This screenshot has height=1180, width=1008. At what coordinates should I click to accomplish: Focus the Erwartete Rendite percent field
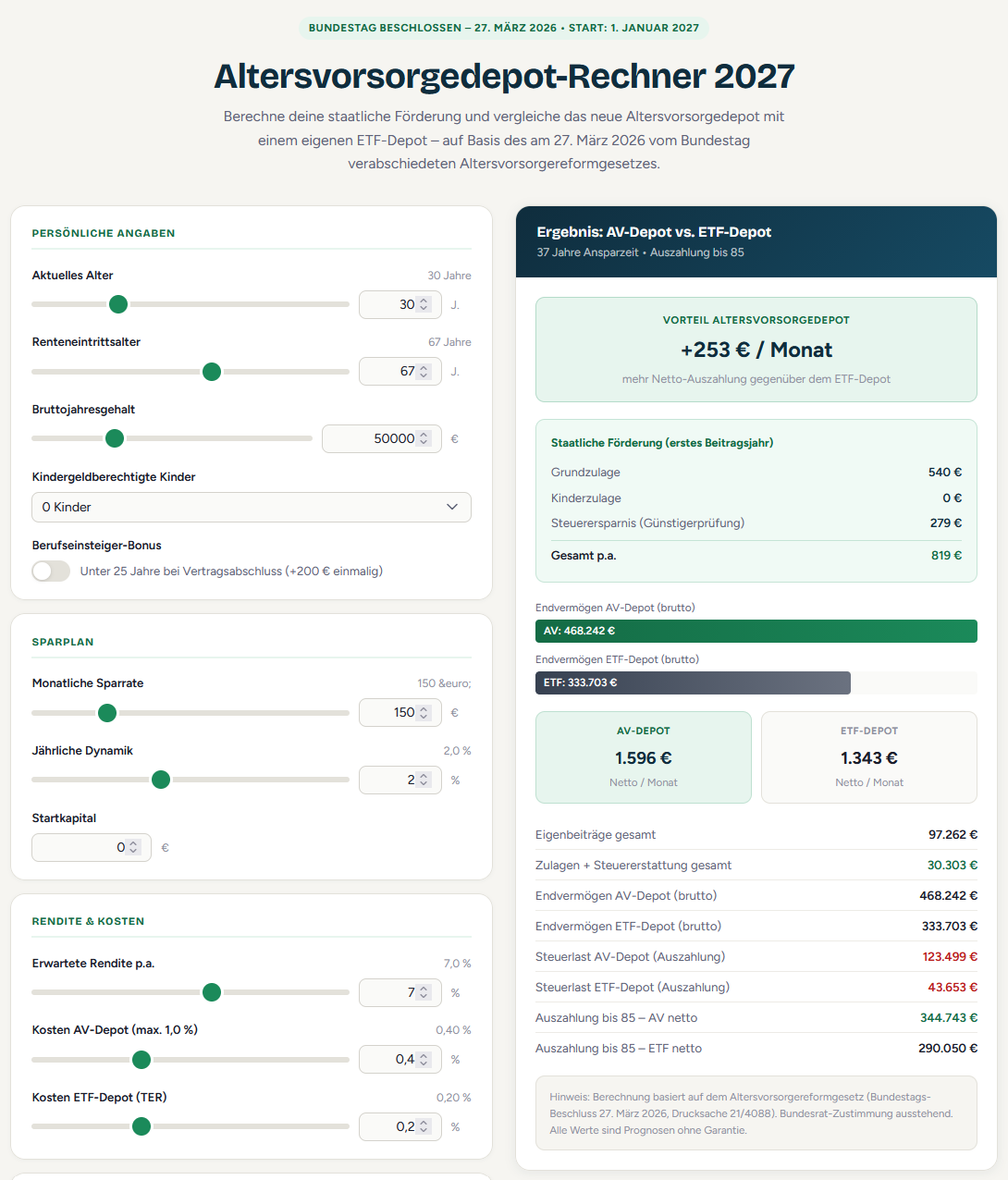point(400,992)
